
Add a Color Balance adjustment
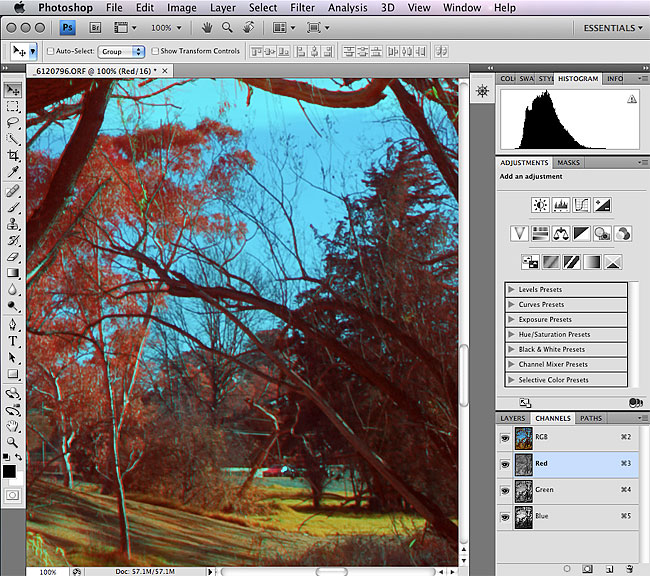560,233
